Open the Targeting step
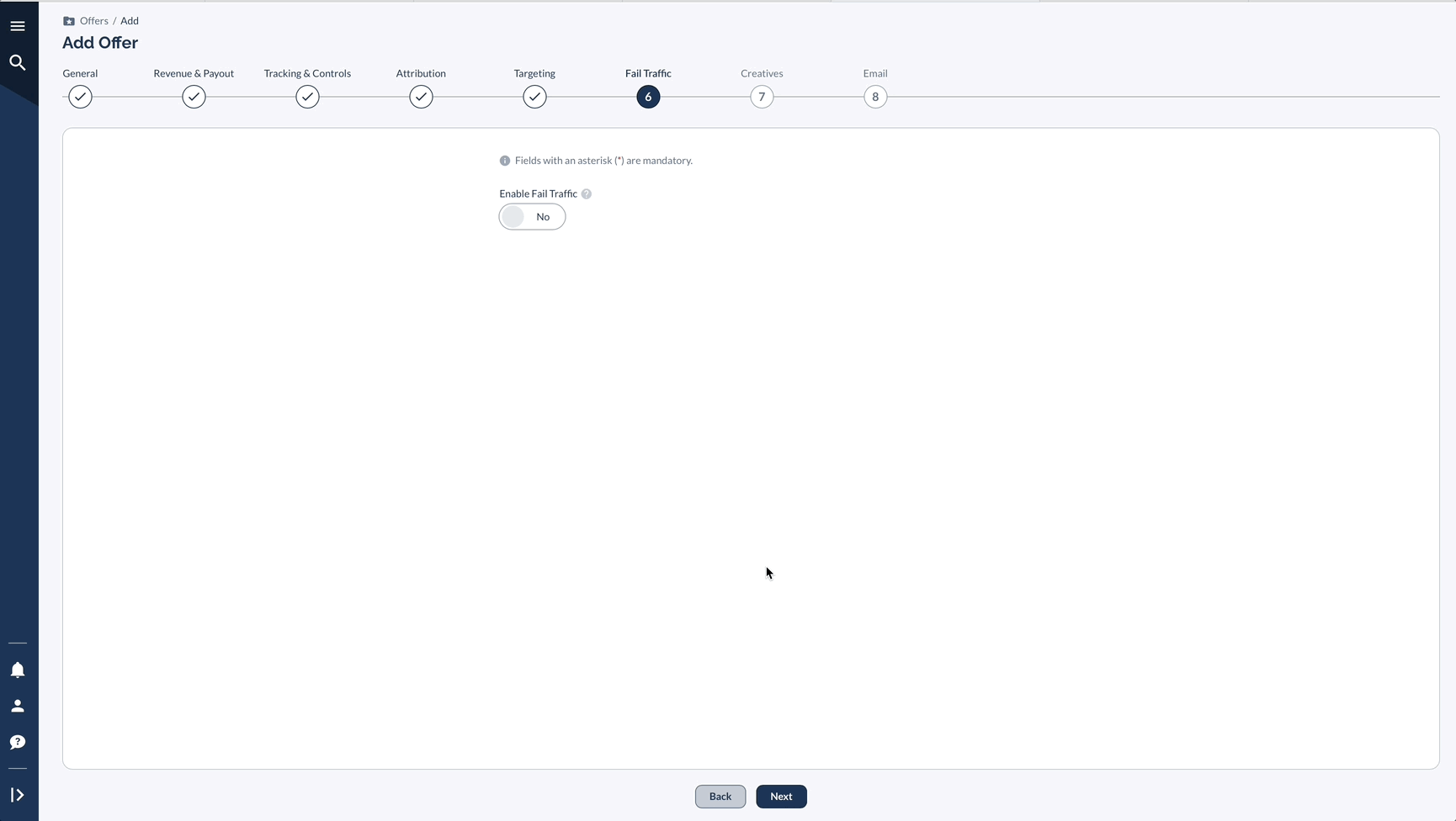The image size is (1456, 821). tap(534, 97)
